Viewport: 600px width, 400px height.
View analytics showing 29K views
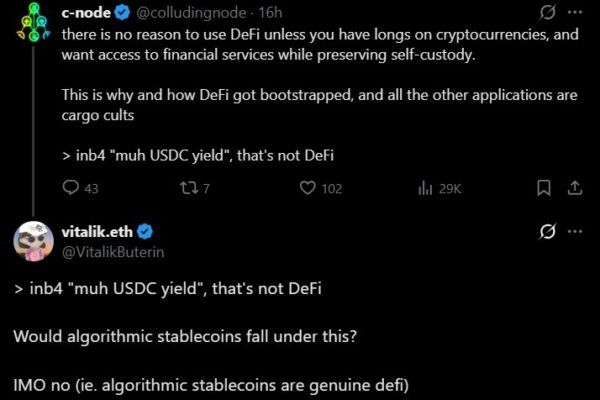pos(424,187)
